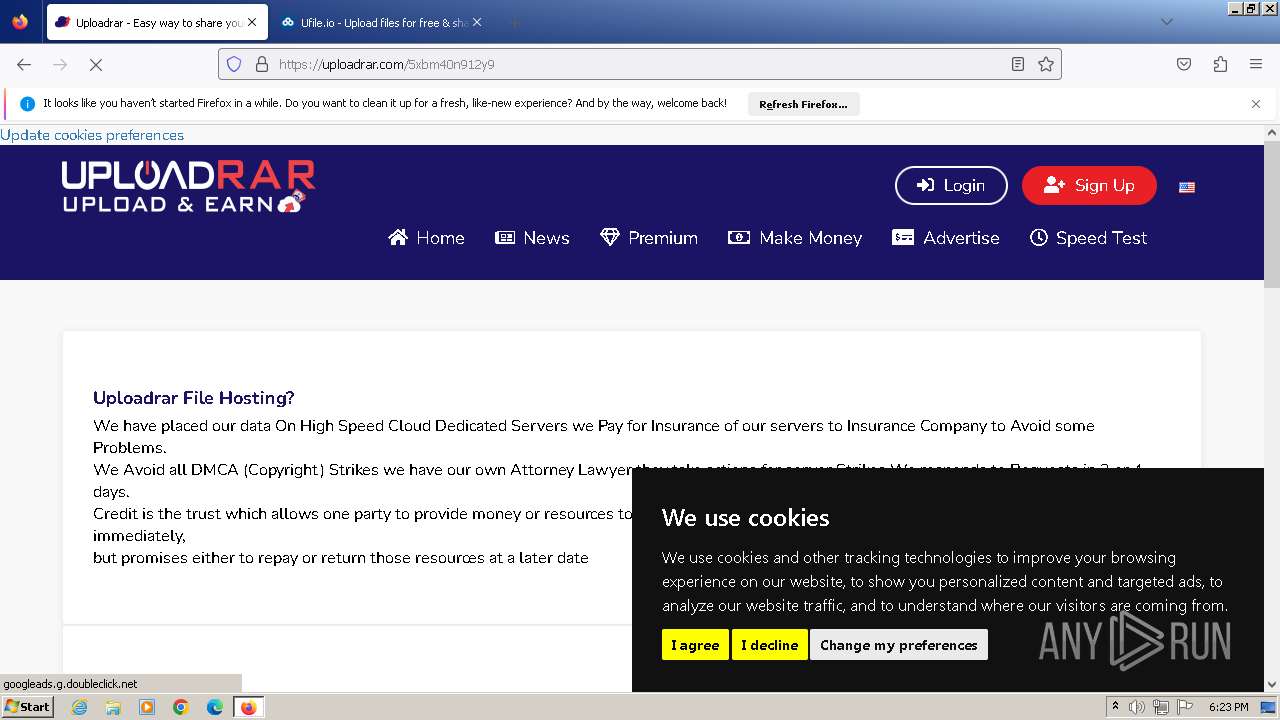Go back one page
Image resolution: width=1280 pixels, height=720 pixels.
[24, 64]
